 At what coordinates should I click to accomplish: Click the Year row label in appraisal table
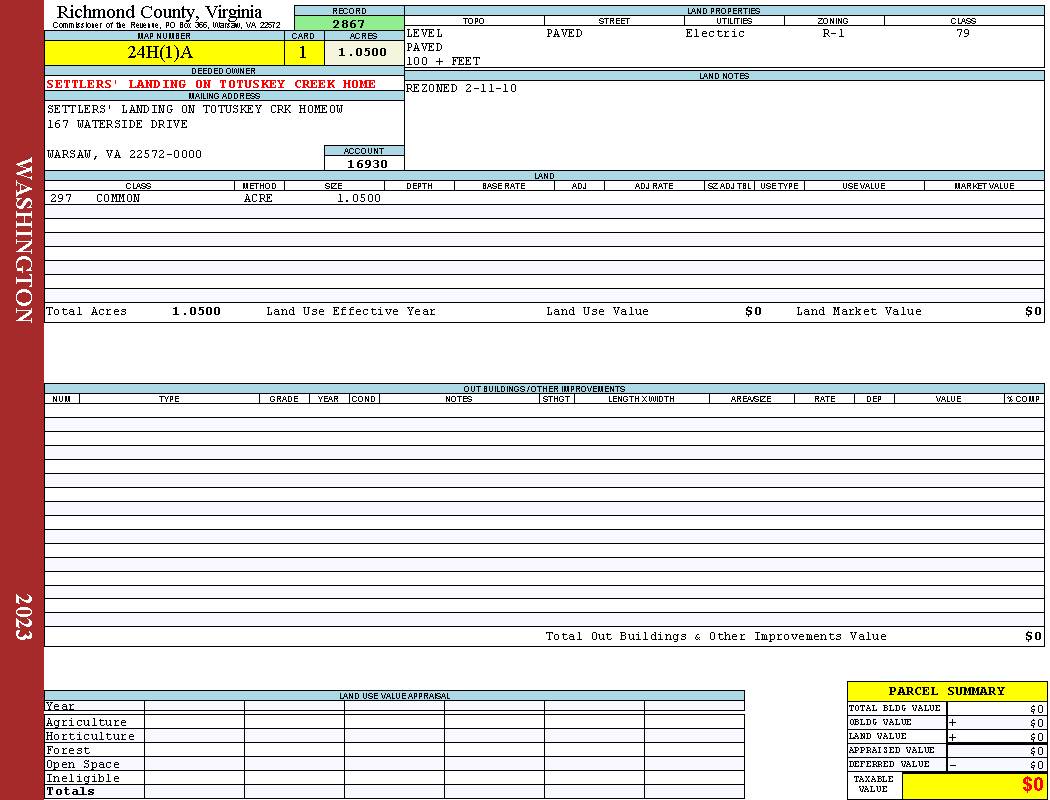click(60, 706)
